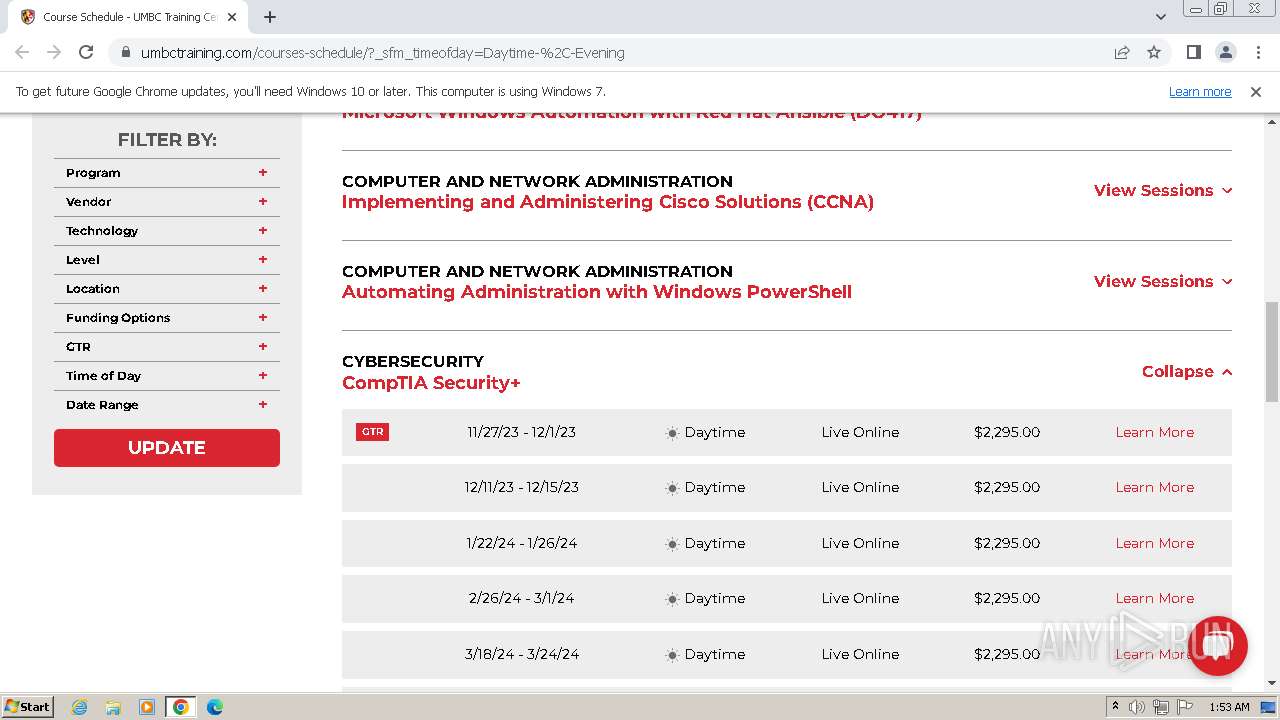Expand the Location filter
This screenshot has width=1280, height=720.
click(167, 289)
